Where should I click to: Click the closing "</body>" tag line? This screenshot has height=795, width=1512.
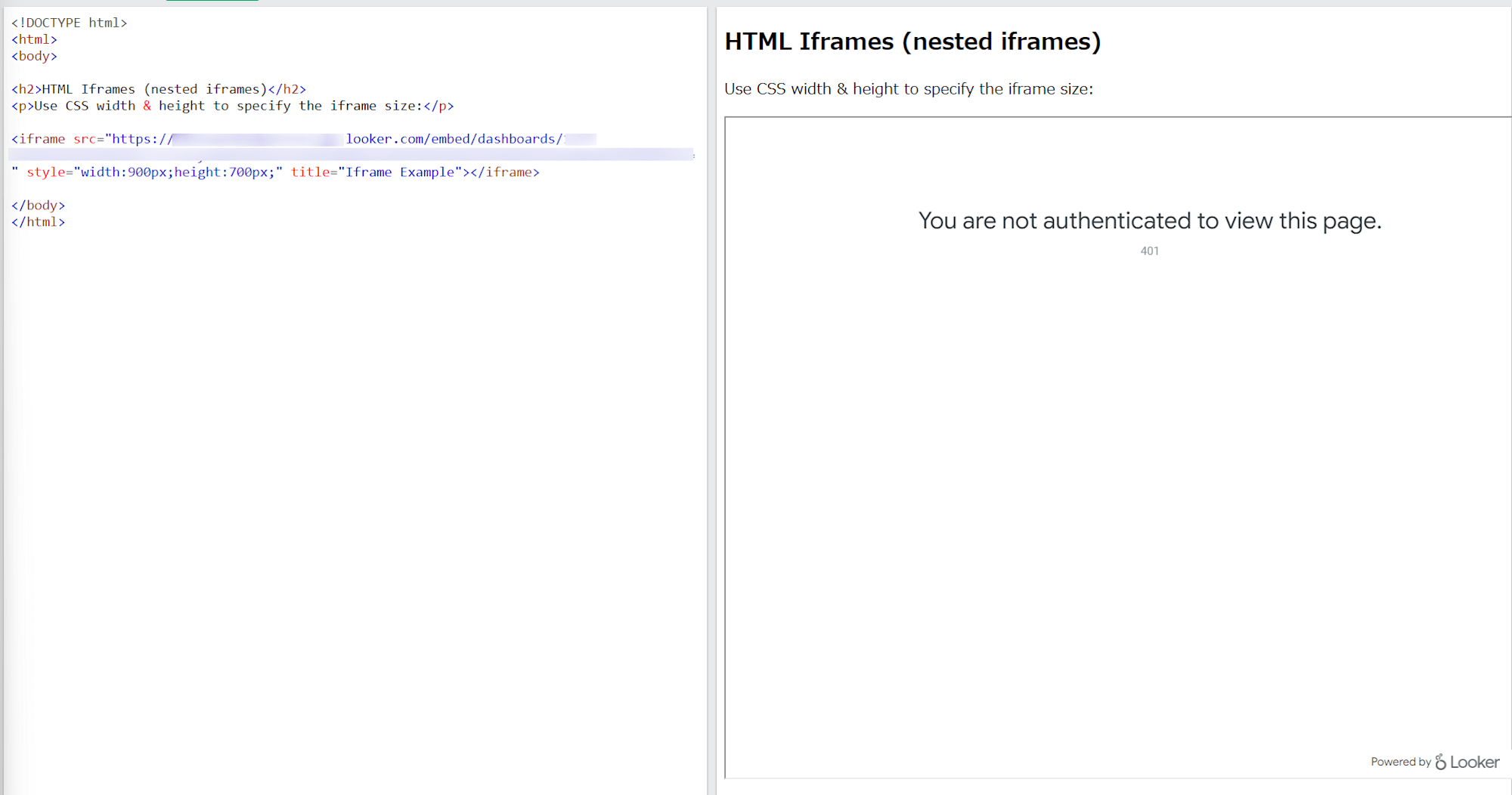(x=38, y=206)
